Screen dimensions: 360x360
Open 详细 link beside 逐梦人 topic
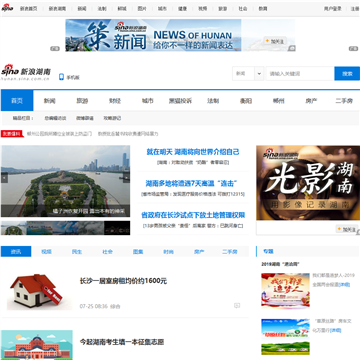pyautogui.click(x=345, y=285)
